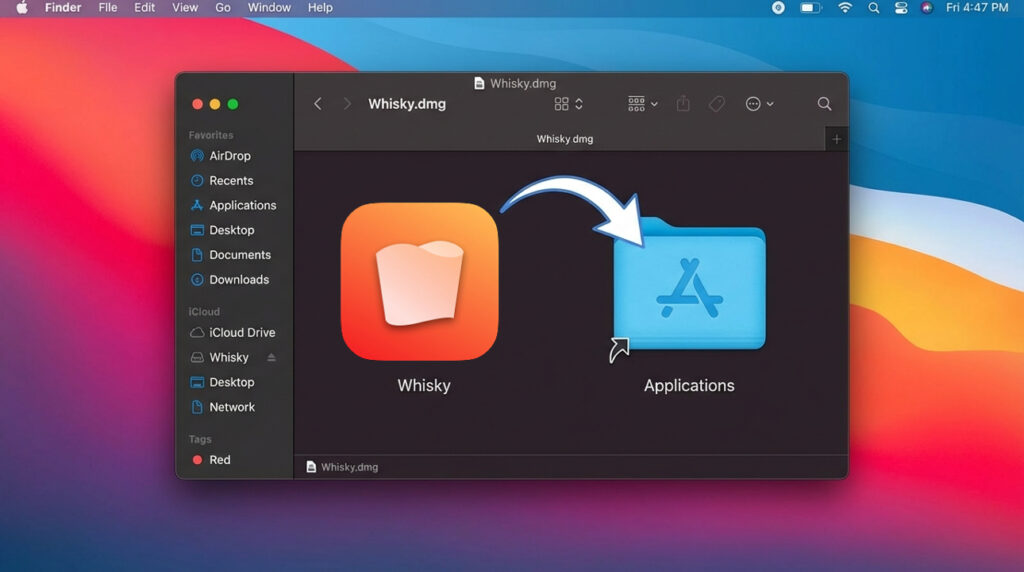Add a new Finder tab
Screen dimensions: 1024x572
pyautogui.click(x=837, y=140)
